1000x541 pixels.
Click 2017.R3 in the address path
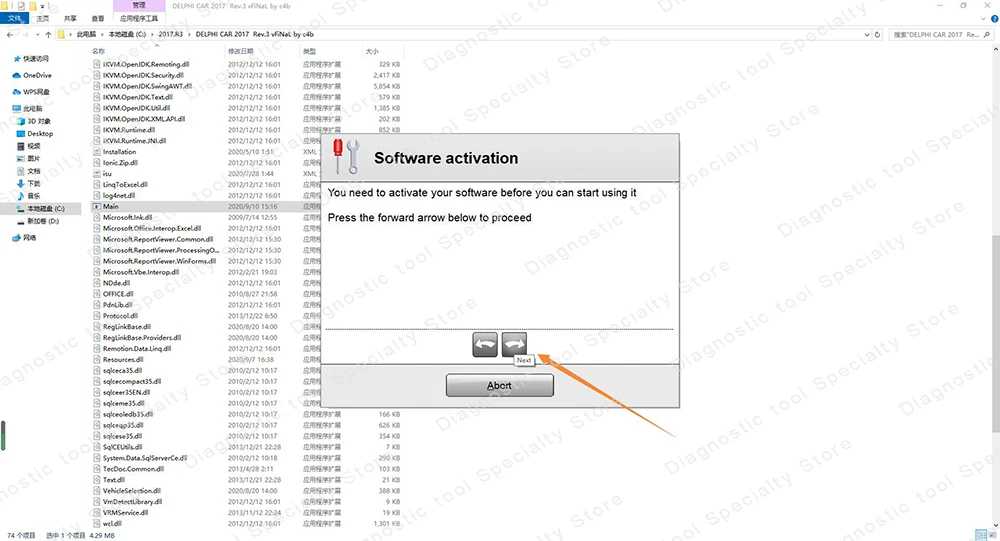[170, 34]
